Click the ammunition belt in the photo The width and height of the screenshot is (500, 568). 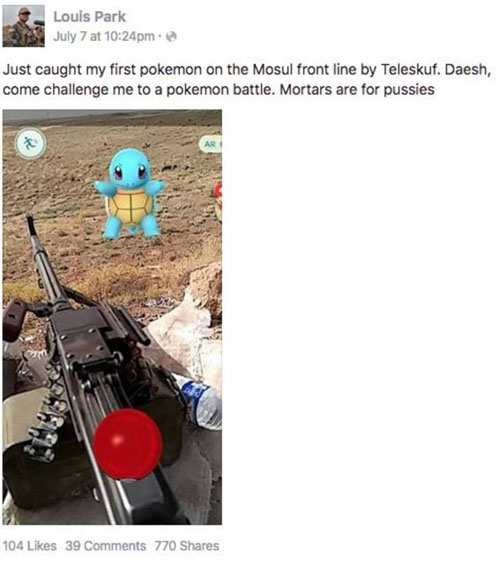tap(47, 417)
